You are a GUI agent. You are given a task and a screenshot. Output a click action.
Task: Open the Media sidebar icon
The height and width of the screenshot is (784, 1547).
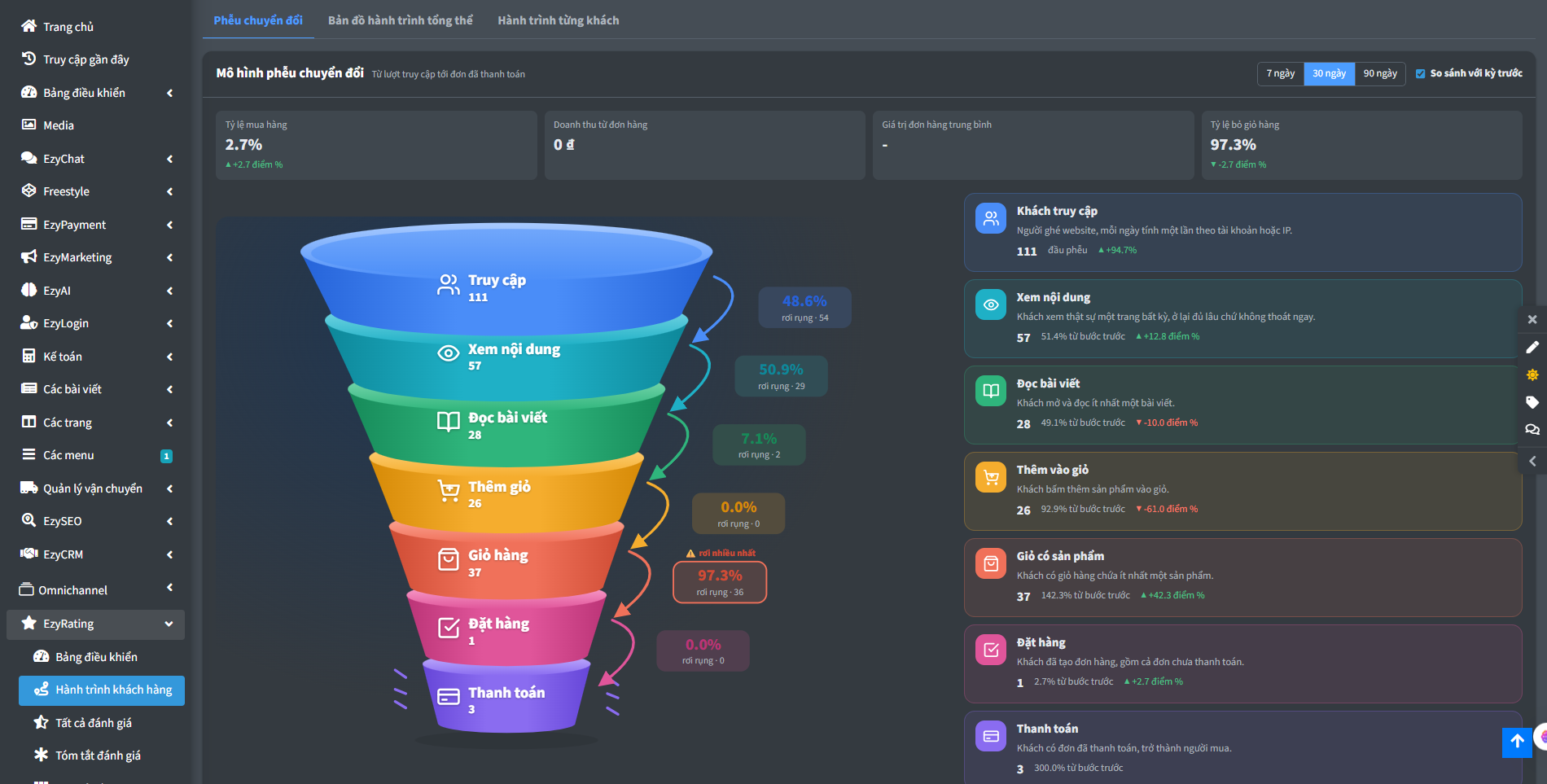point(28,125)
